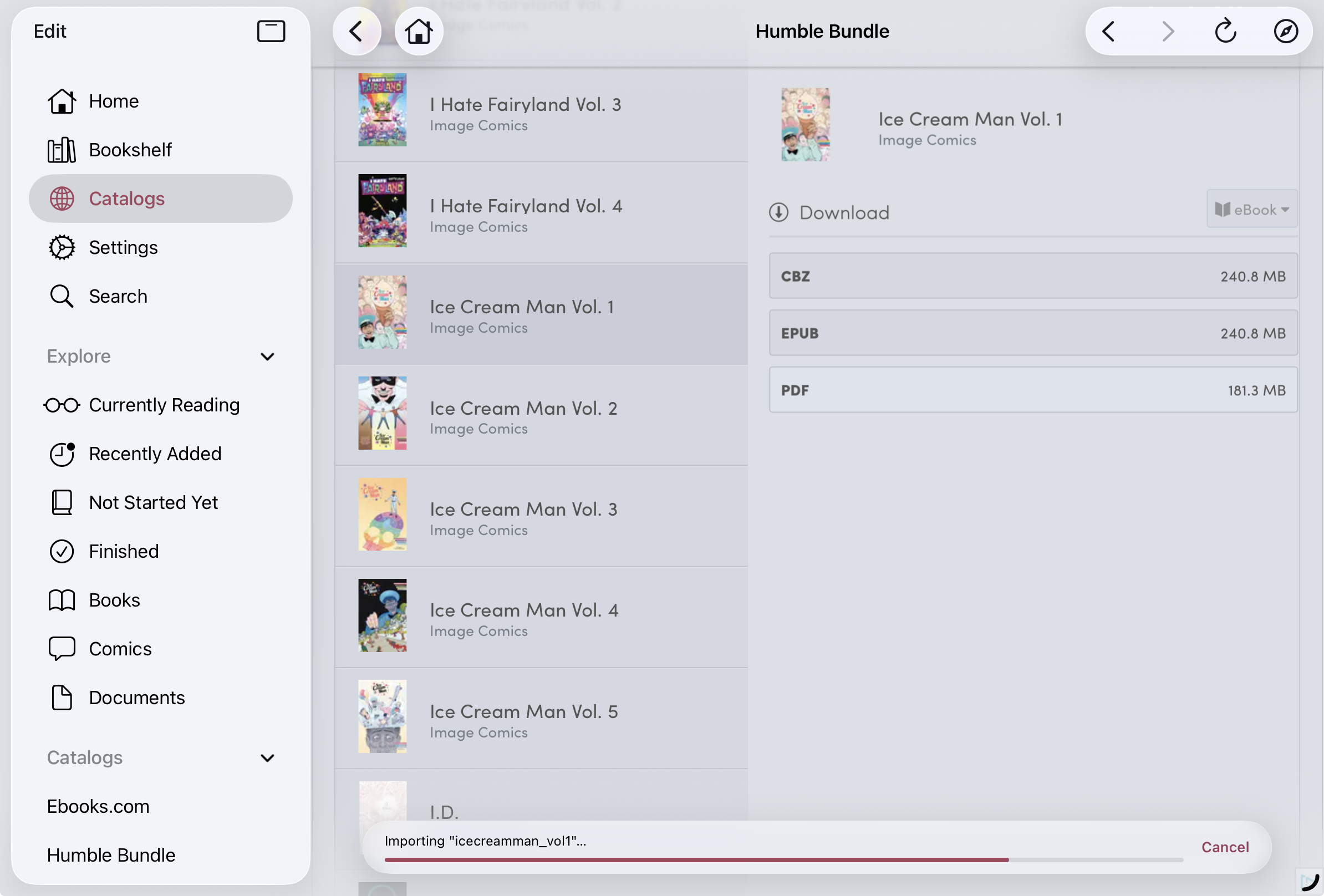
Task: Click the Ice Cream Man Vol. 1 list cover
Action: click(x=382, y=312)
